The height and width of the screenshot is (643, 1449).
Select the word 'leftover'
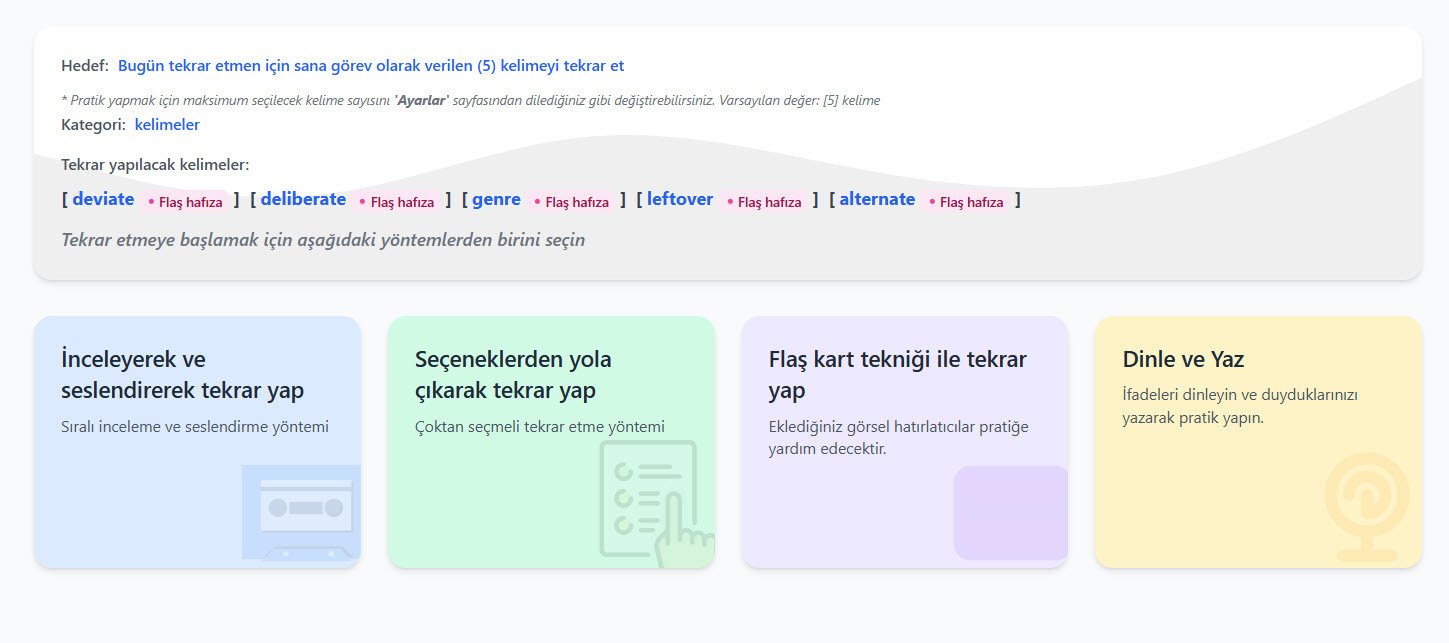tap(680, 199)
